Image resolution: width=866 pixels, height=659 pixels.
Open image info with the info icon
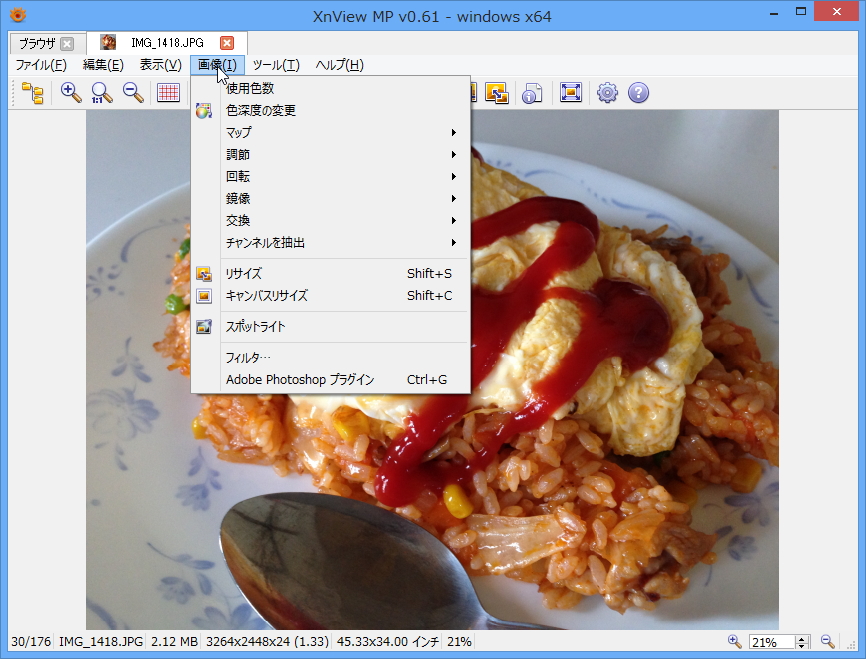(x=532, y=92)
